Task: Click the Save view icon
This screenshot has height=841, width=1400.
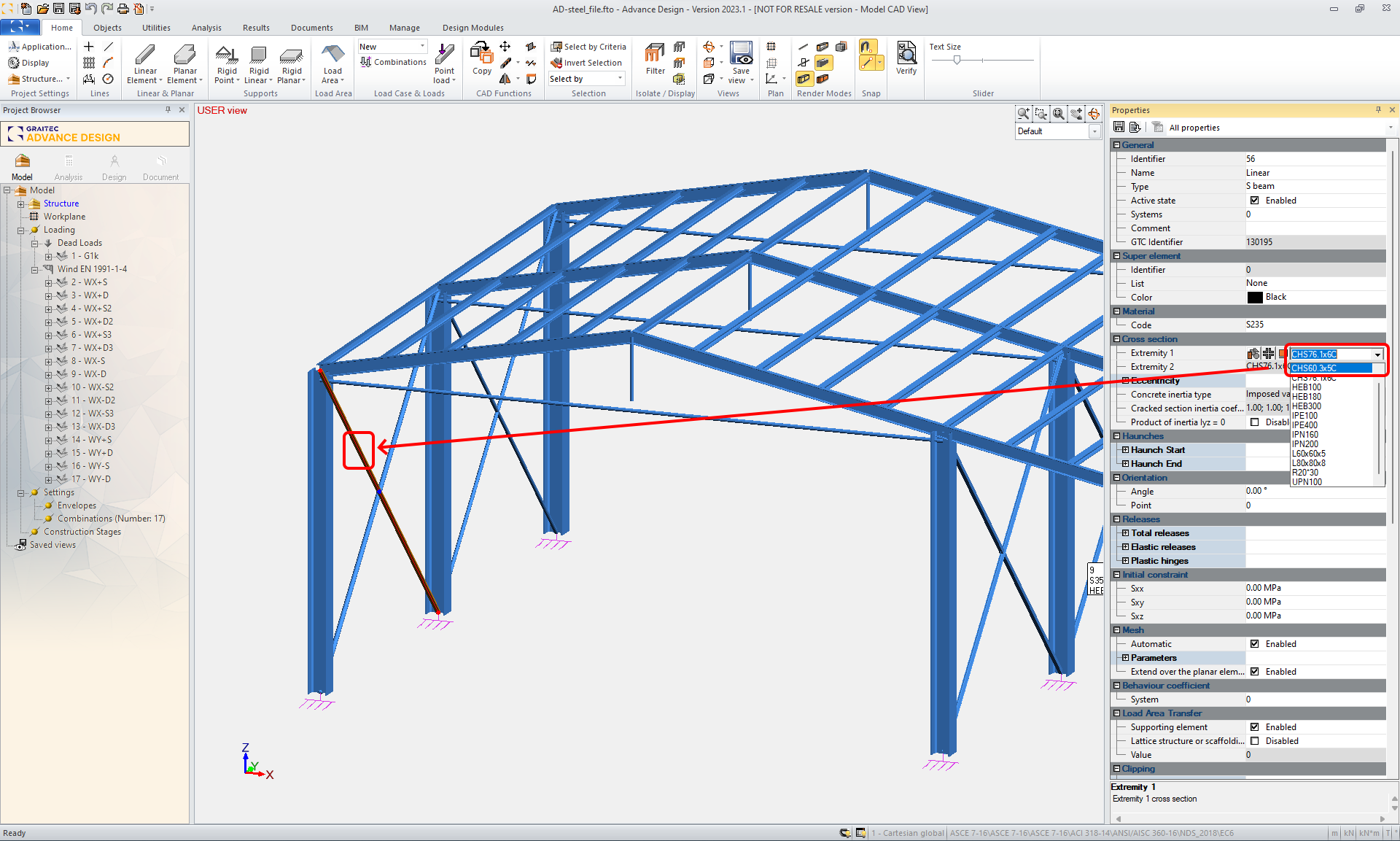Action: 741,54
